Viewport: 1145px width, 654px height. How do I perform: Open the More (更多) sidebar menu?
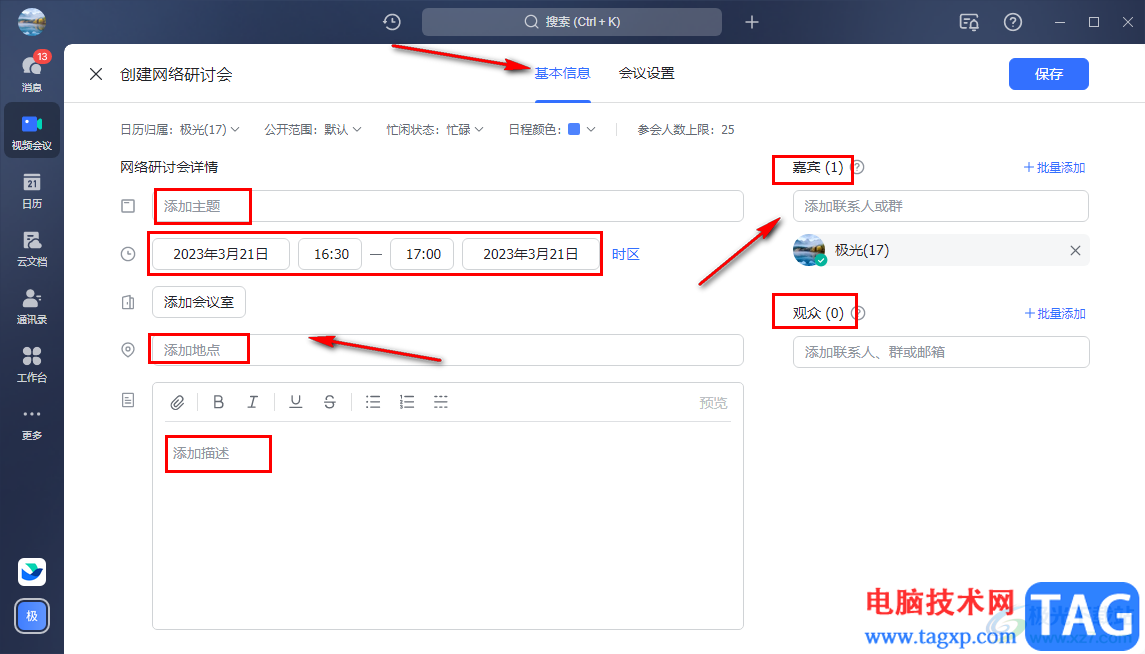[31, 423]
